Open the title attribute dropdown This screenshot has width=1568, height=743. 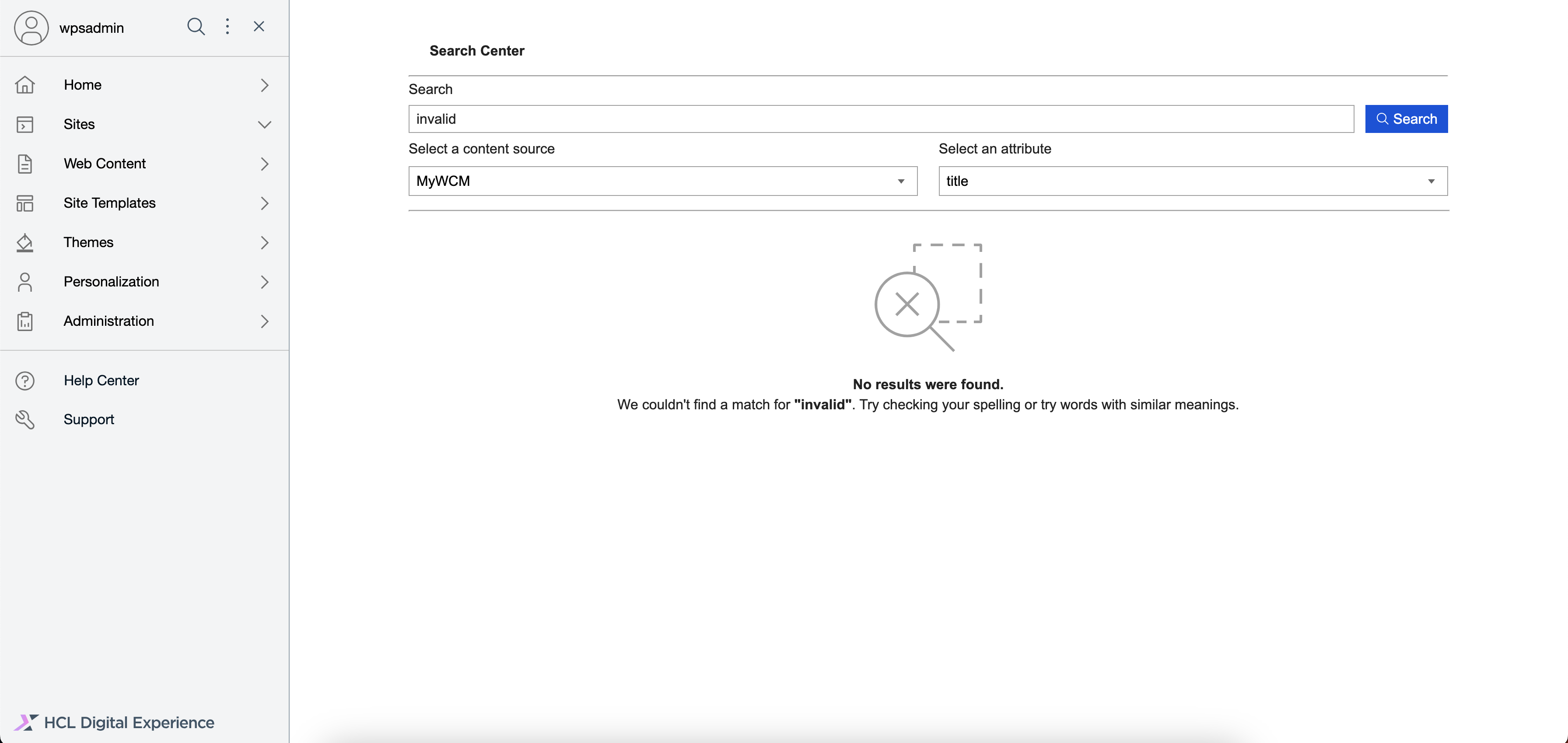(1193, 181)
